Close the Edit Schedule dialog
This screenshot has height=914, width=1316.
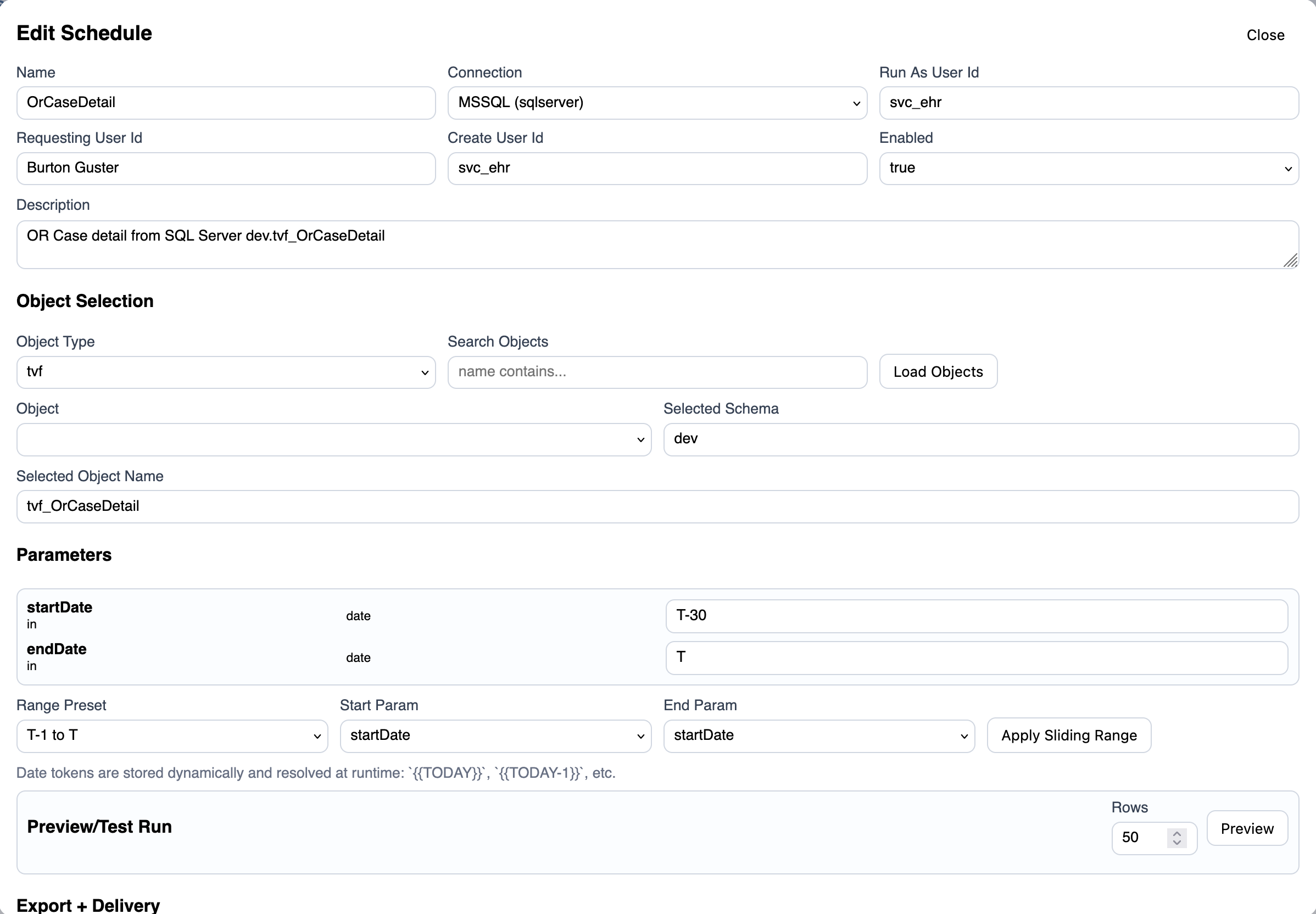pyautogui.click(x=1264, y=35)
